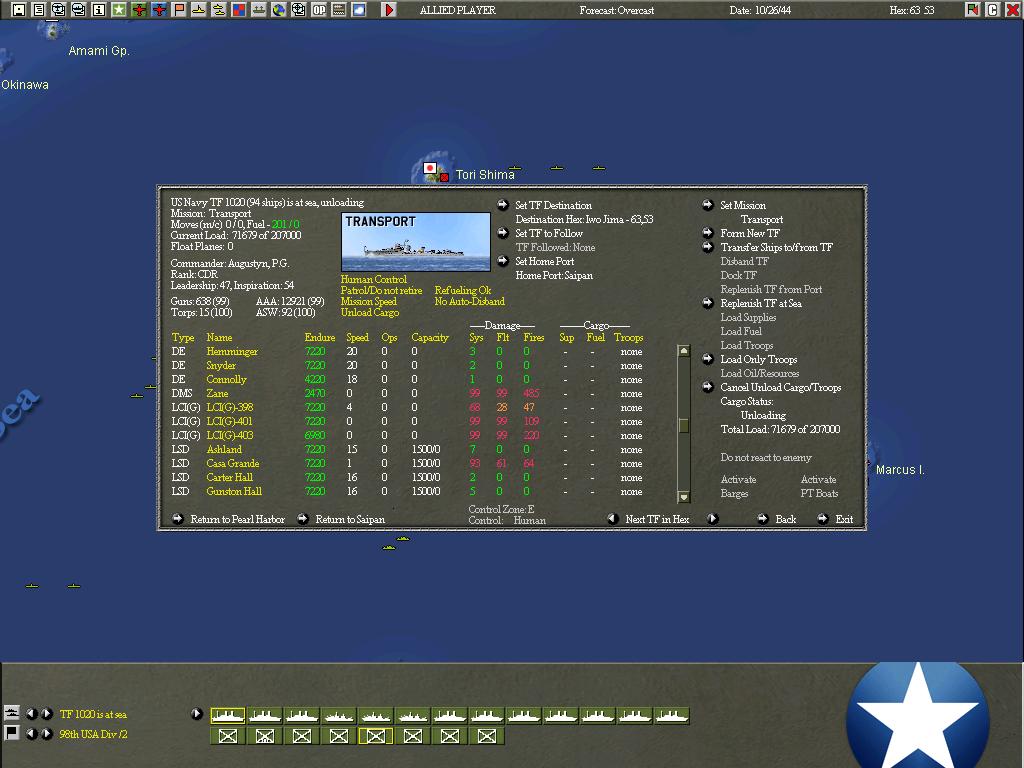1024x768 pixels.
Task: Go to previous TF in hex arrow
Action: point(613,519)
